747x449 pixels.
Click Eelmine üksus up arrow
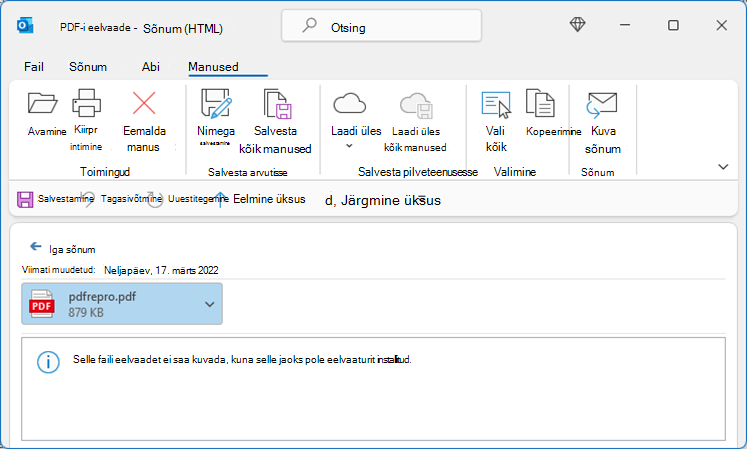point(220,199)
